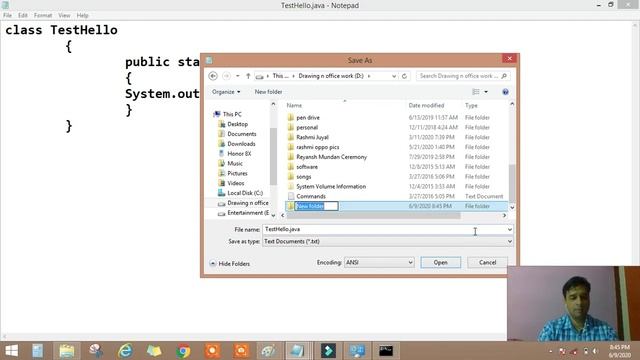The image size is (640, 360).
Task: Open Downloads in navigation pane
Action: (241, 144)
